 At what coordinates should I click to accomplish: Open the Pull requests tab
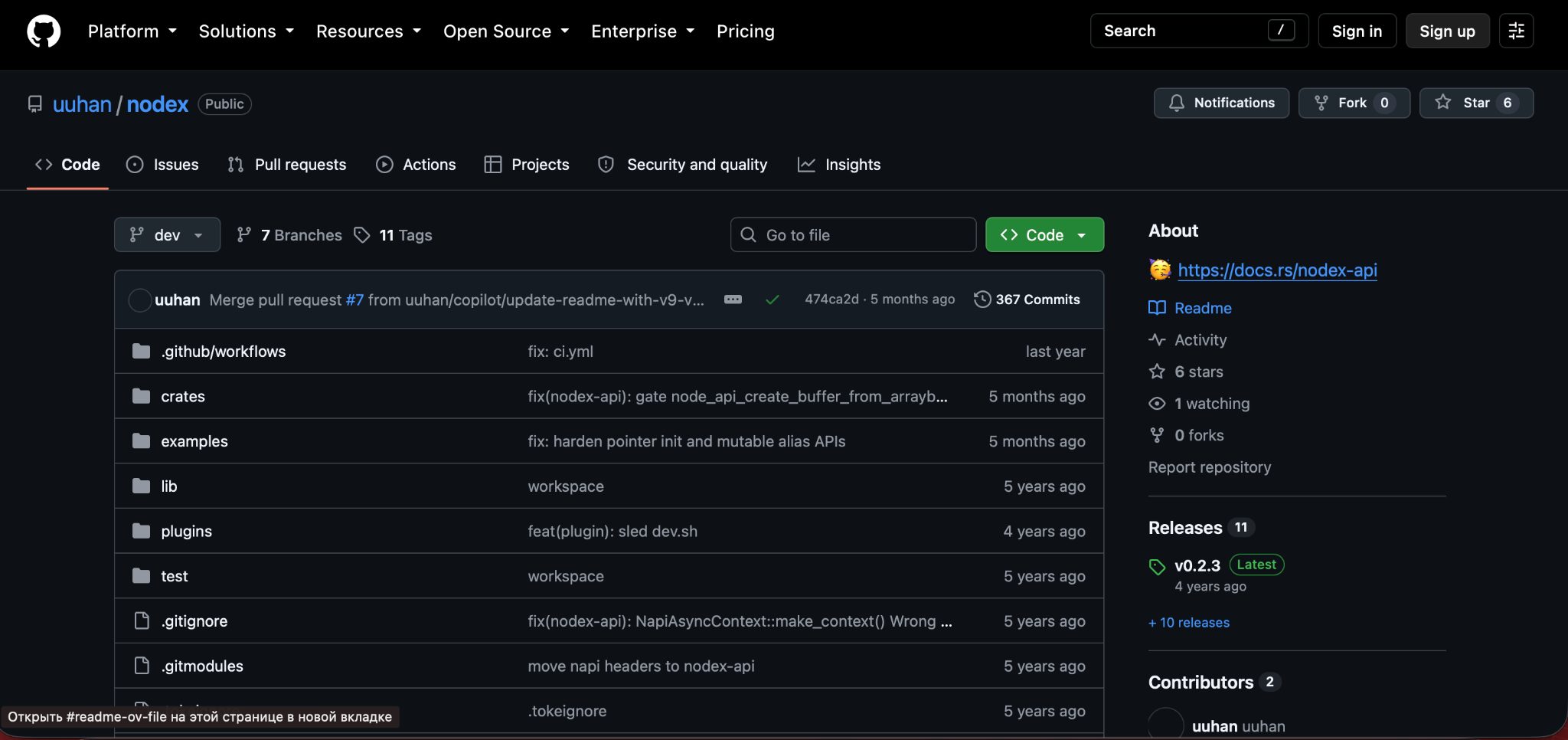pyautogui.click(x=286, y=165)
